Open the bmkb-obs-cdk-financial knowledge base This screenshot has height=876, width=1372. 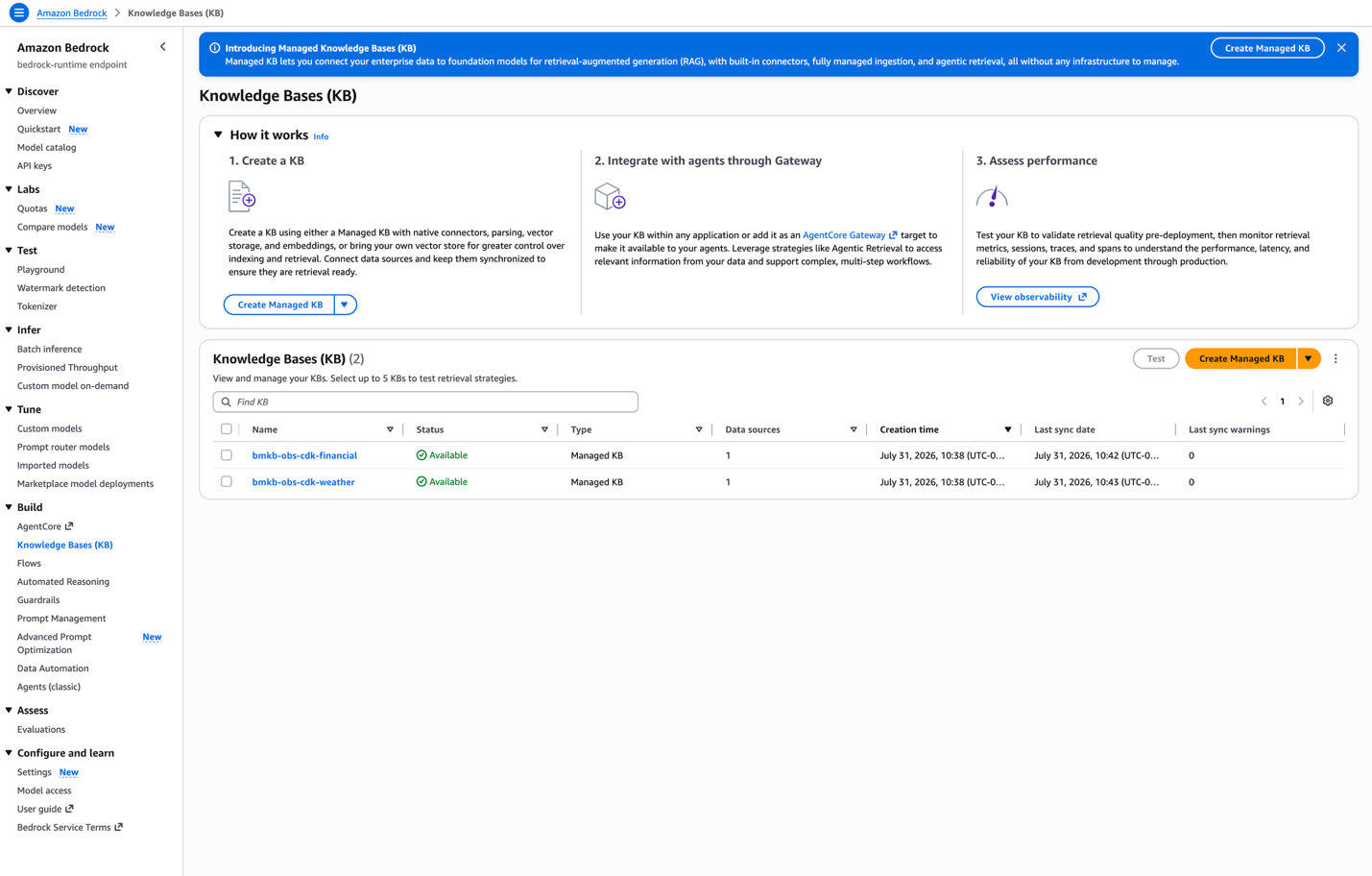tap(304, 455)
